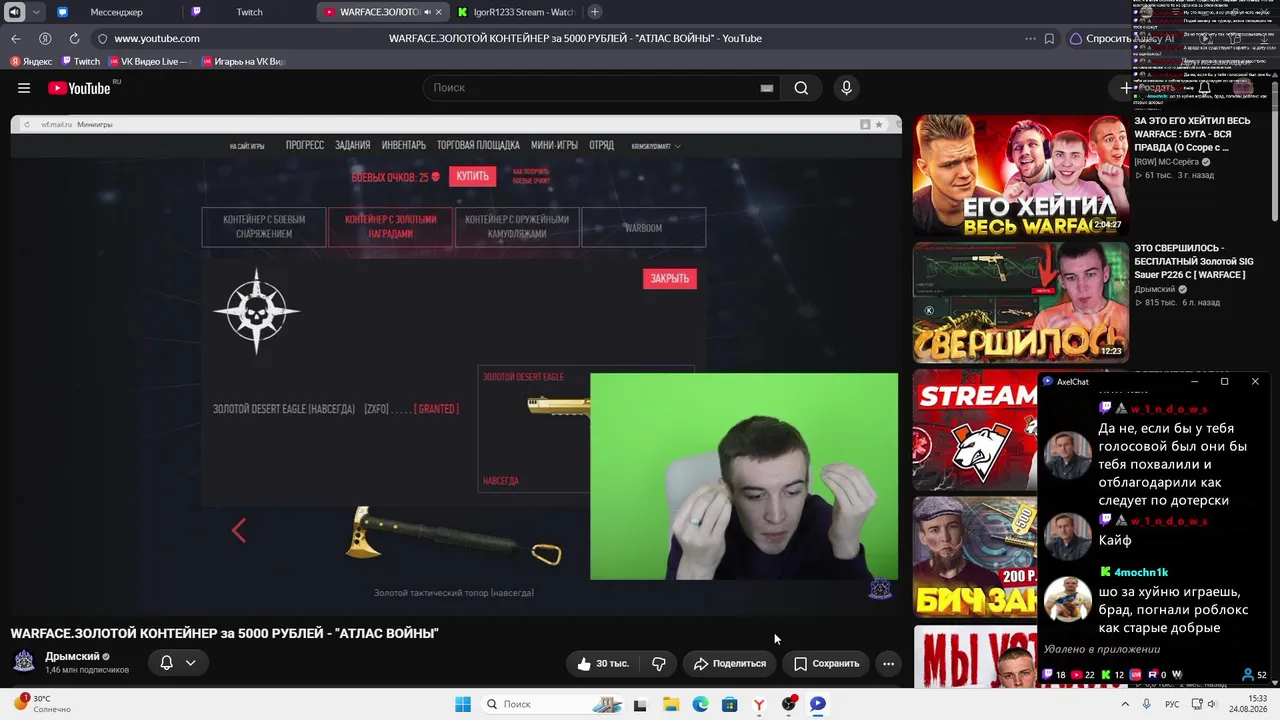The width and height of the screenshot is (1280, 720).
Task: Expand the subscription notification chevron
Action: tap(190, 662)
